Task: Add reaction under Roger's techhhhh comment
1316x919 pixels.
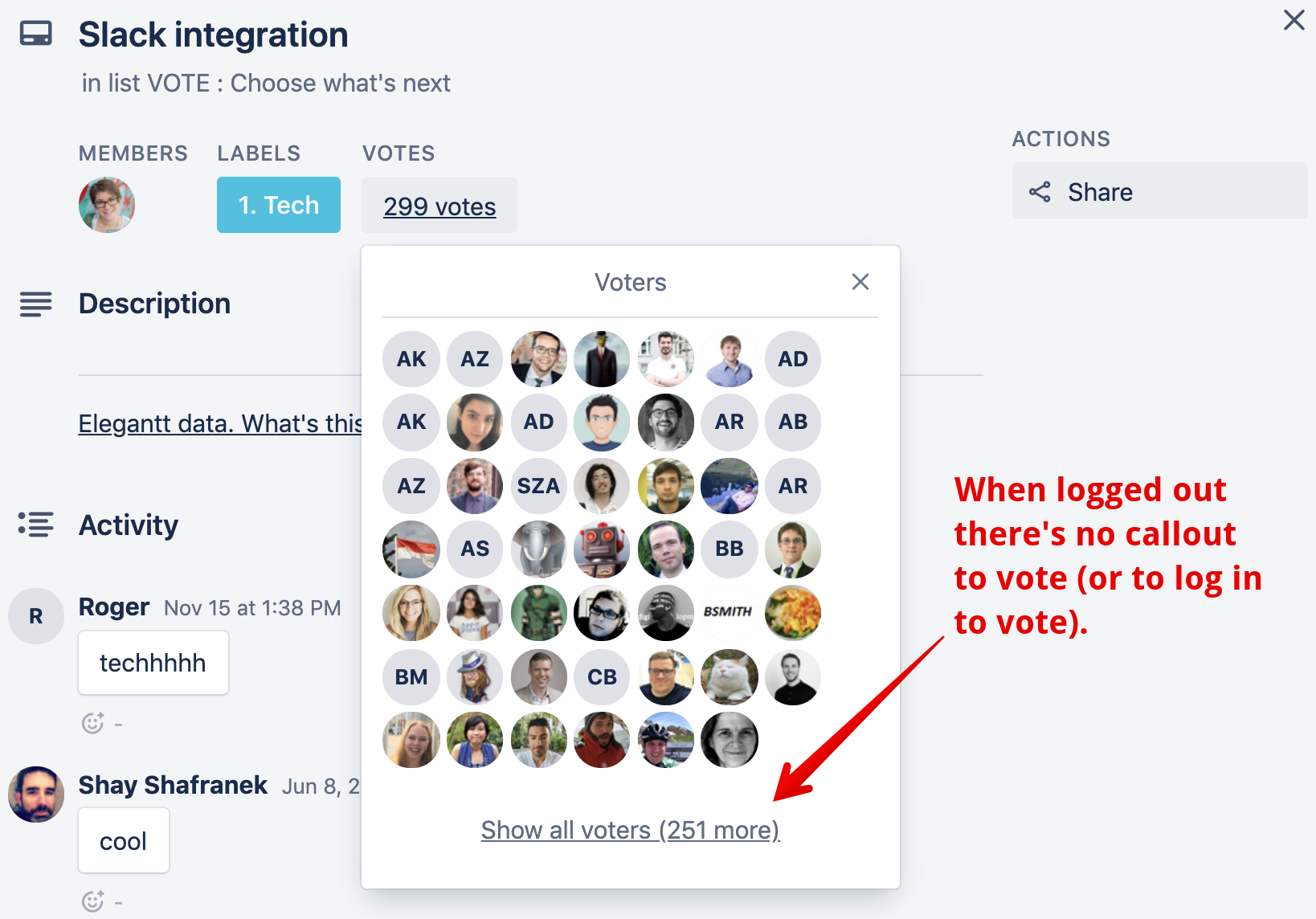Action: tap(93, 723)
